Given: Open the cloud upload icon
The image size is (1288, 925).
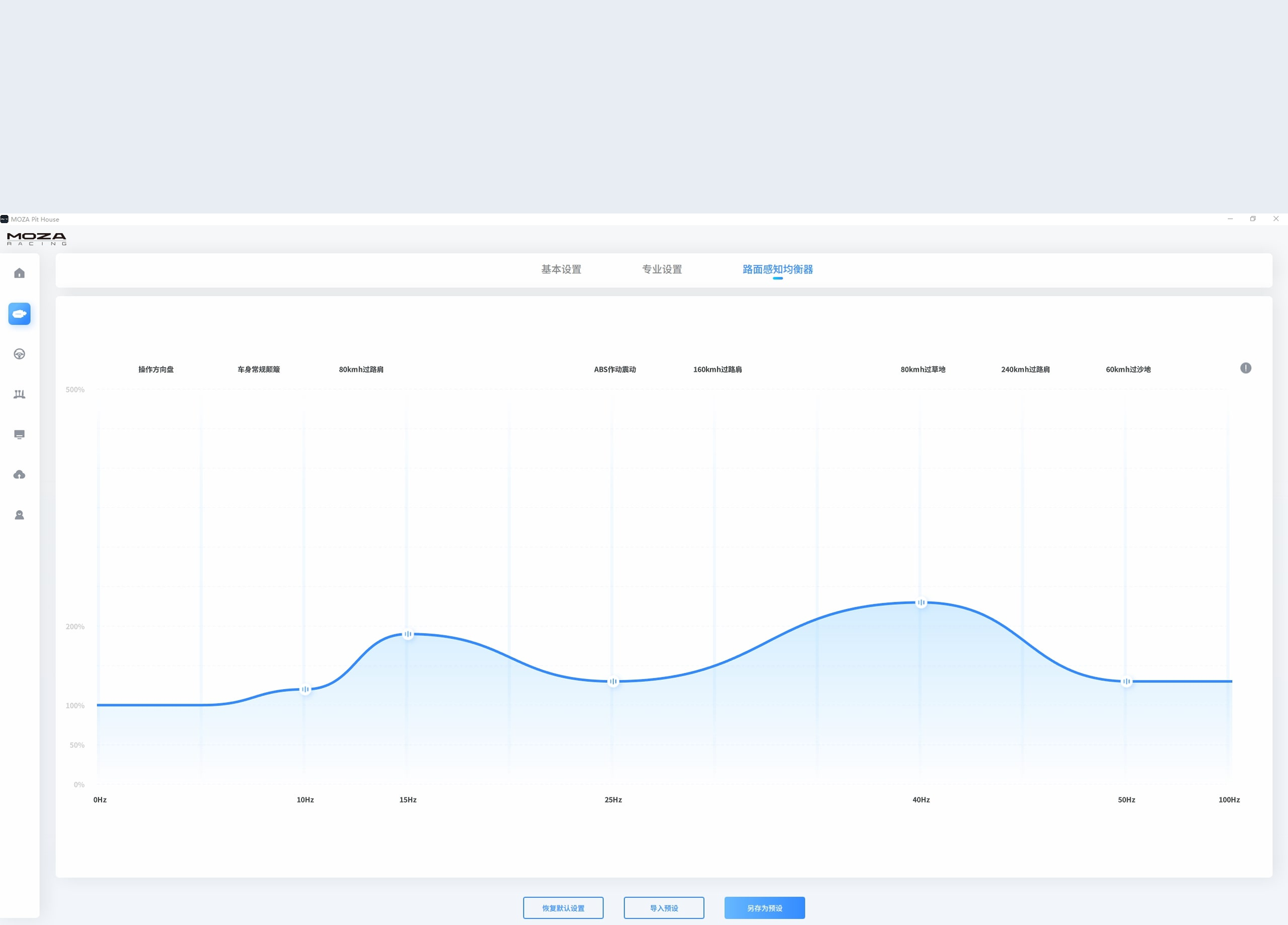Looking at the screenshot, I should coord(19,474).
